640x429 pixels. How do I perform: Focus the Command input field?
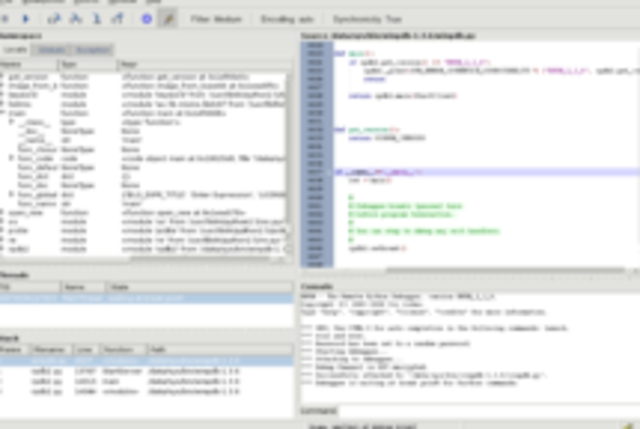click(x=489, y=411)
